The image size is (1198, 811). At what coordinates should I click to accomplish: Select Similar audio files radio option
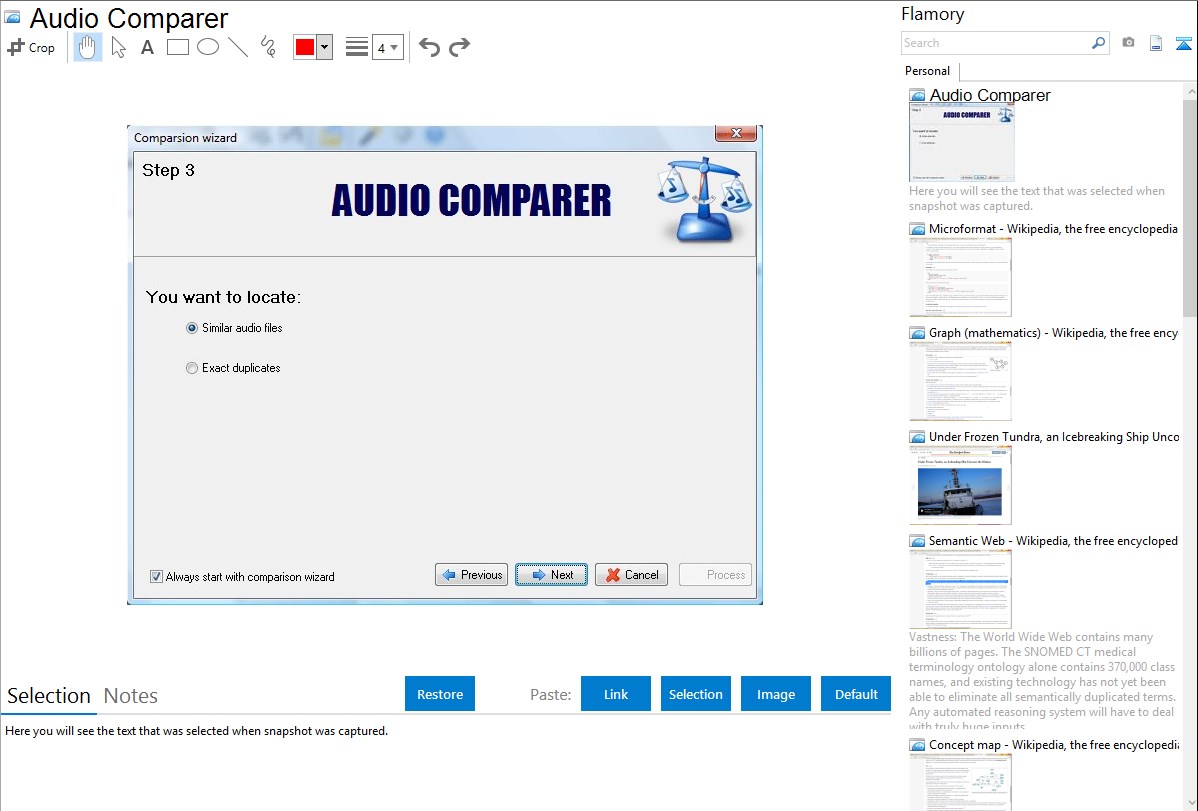coord(234,328)
